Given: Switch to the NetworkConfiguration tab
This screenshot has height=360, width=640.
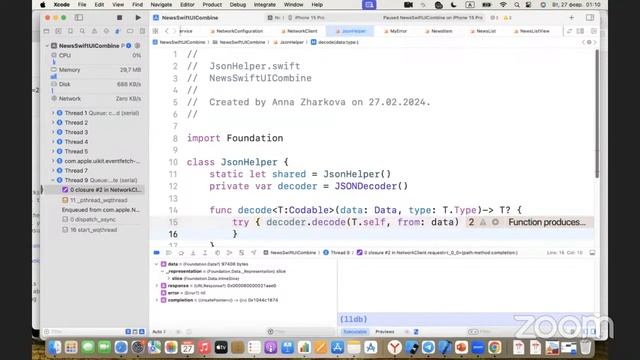Looking at the screenshot, I should point(237,31).
